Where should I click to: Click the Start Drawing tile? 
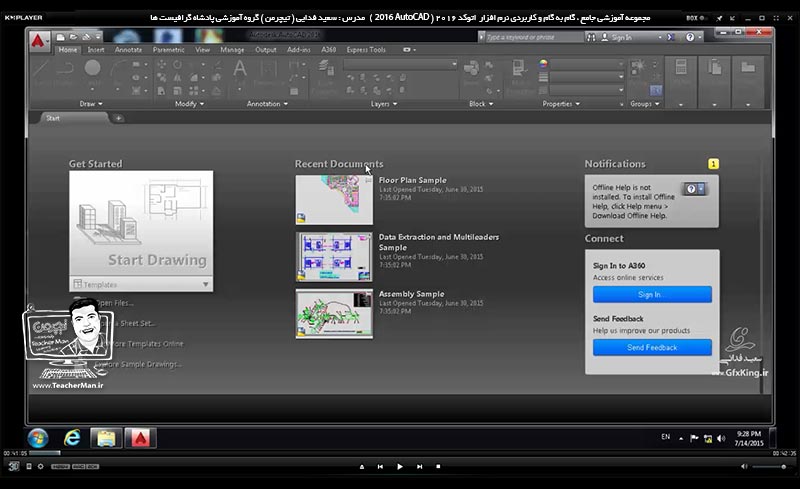point(141,224)
